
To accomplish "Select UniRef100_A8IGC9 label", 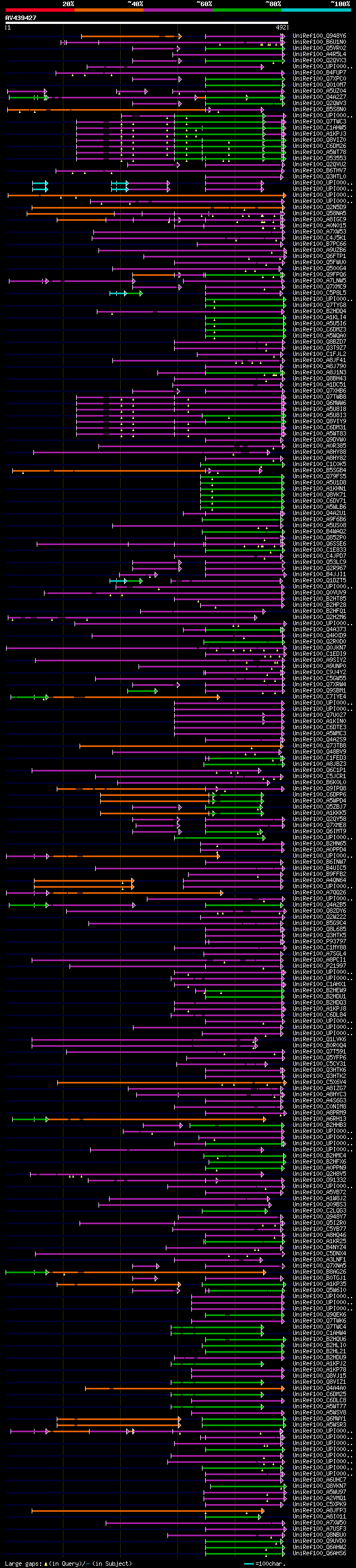I will click(319, 220).
